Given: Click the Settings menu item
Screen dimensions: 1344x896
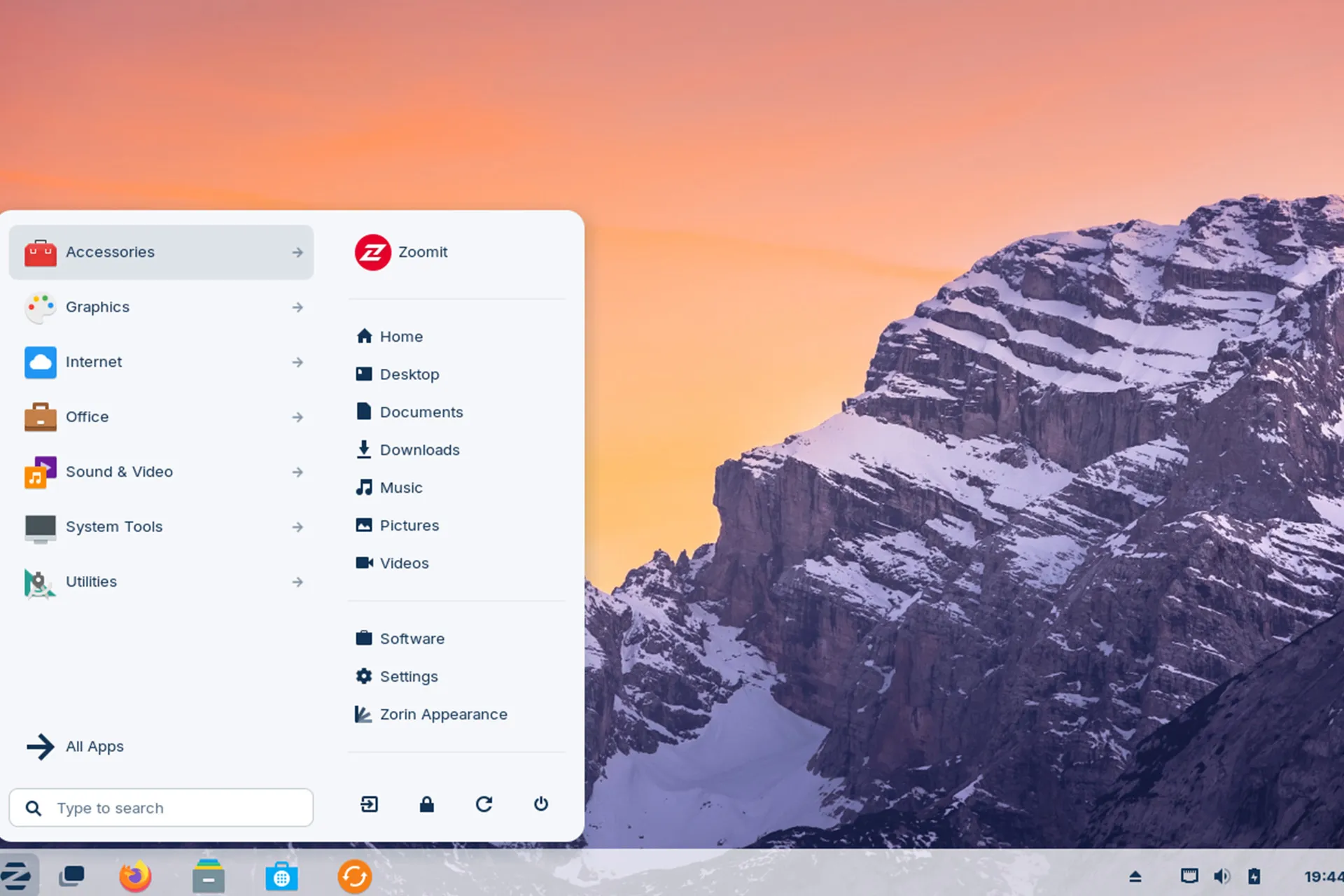Looking at the screenshot, I should pyautogui.click(x=408, y=676).
